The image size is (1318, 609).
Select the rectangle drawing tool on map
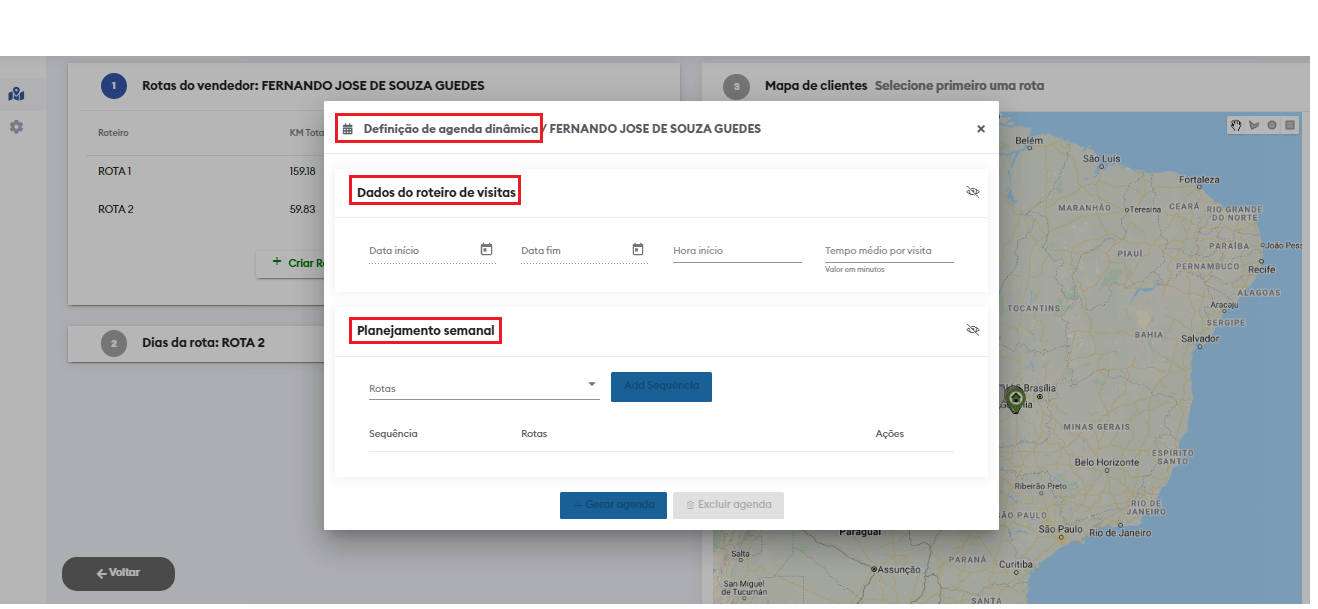pyautogui.click(x=1290, y=125)
